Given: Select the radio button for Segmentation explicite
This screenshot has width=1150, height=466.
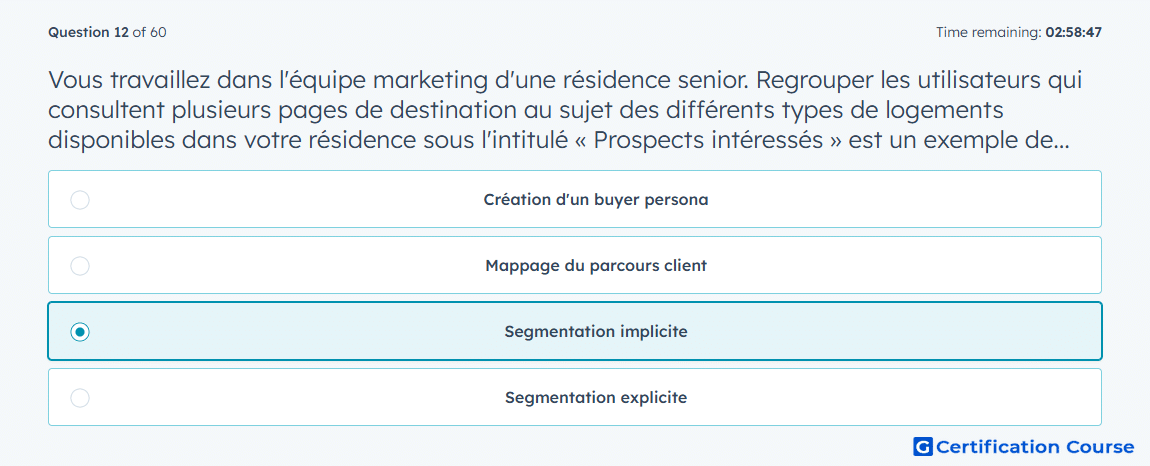Looking at the screenshot, I should 80,398.
